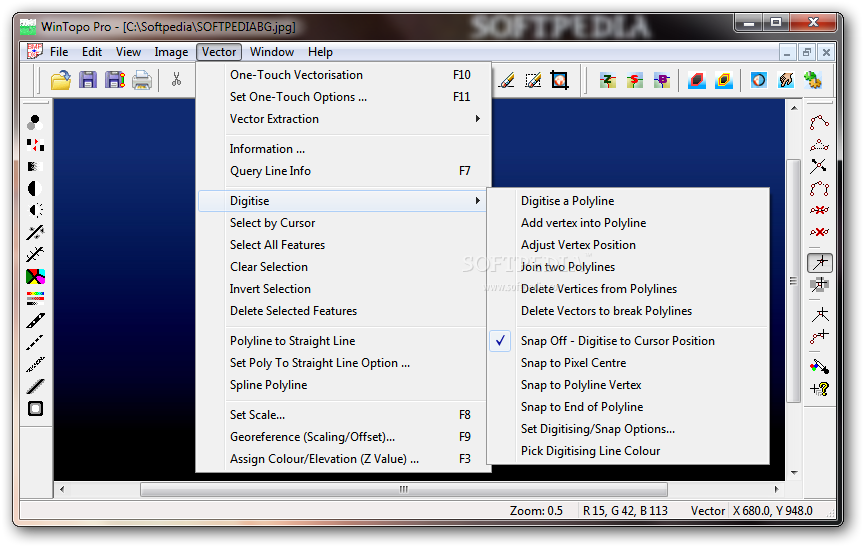Open Georeference (Scaling/Offset) dialog
Image resolution: width=864 pixels, height=547 pixels.
[343, 437]
